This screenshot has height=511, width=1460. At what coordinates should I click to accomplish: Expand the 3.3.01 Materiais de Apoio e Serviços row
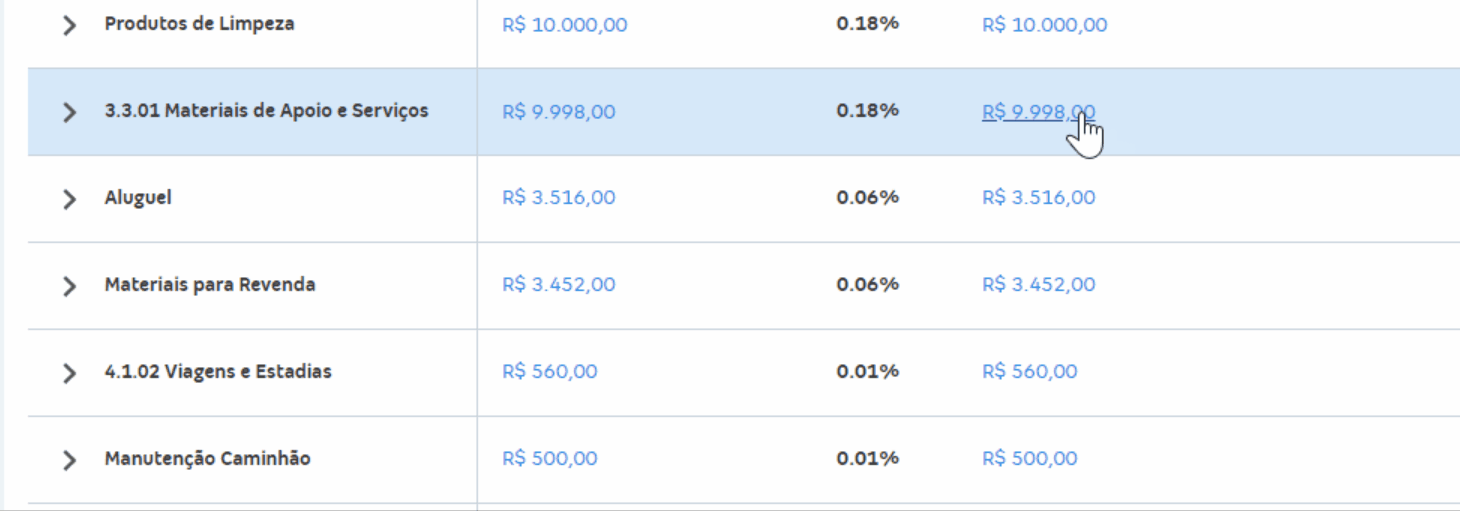coord(69,112)
